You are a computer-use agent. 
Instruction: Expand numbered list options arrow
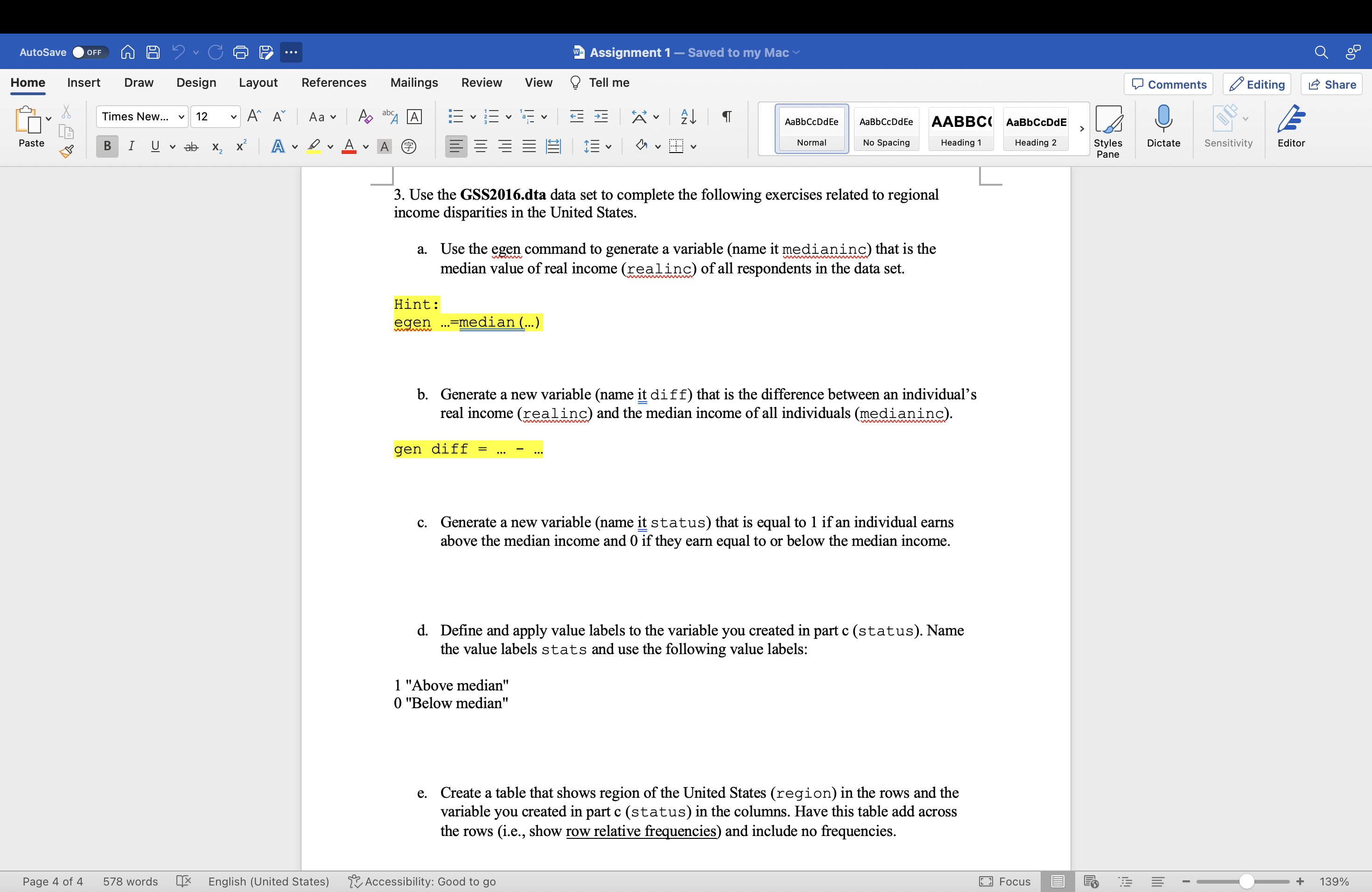coord(509,117)
